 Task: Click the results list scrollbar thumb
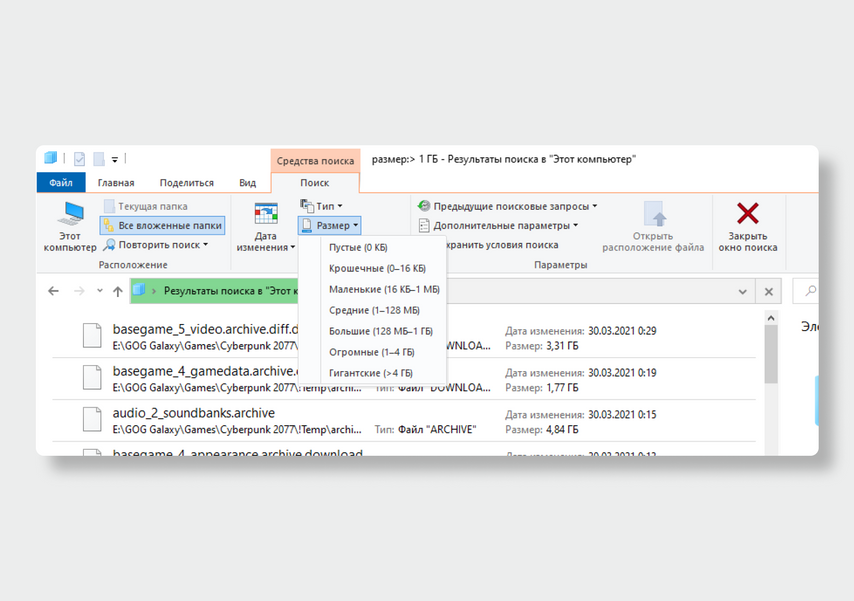[771, 354]
